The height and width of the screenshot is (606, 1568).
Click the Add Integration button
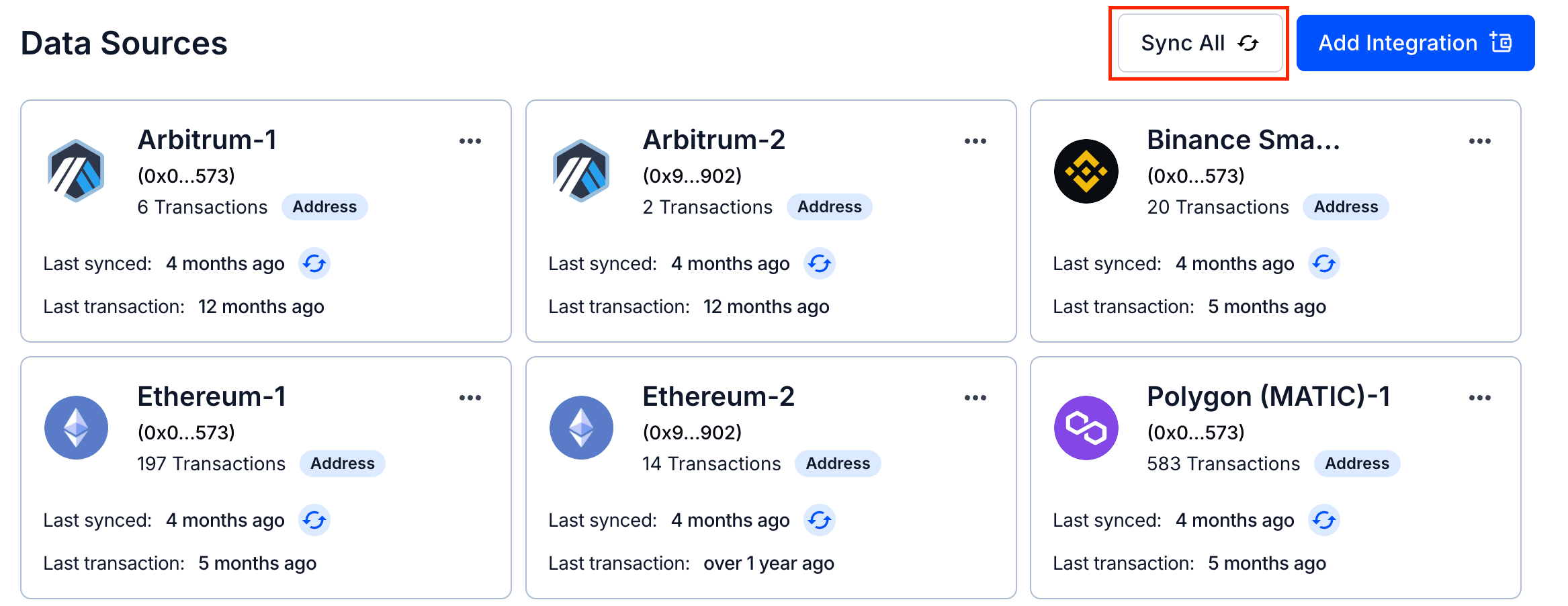pyautogui.click(x=1415, y=43)
